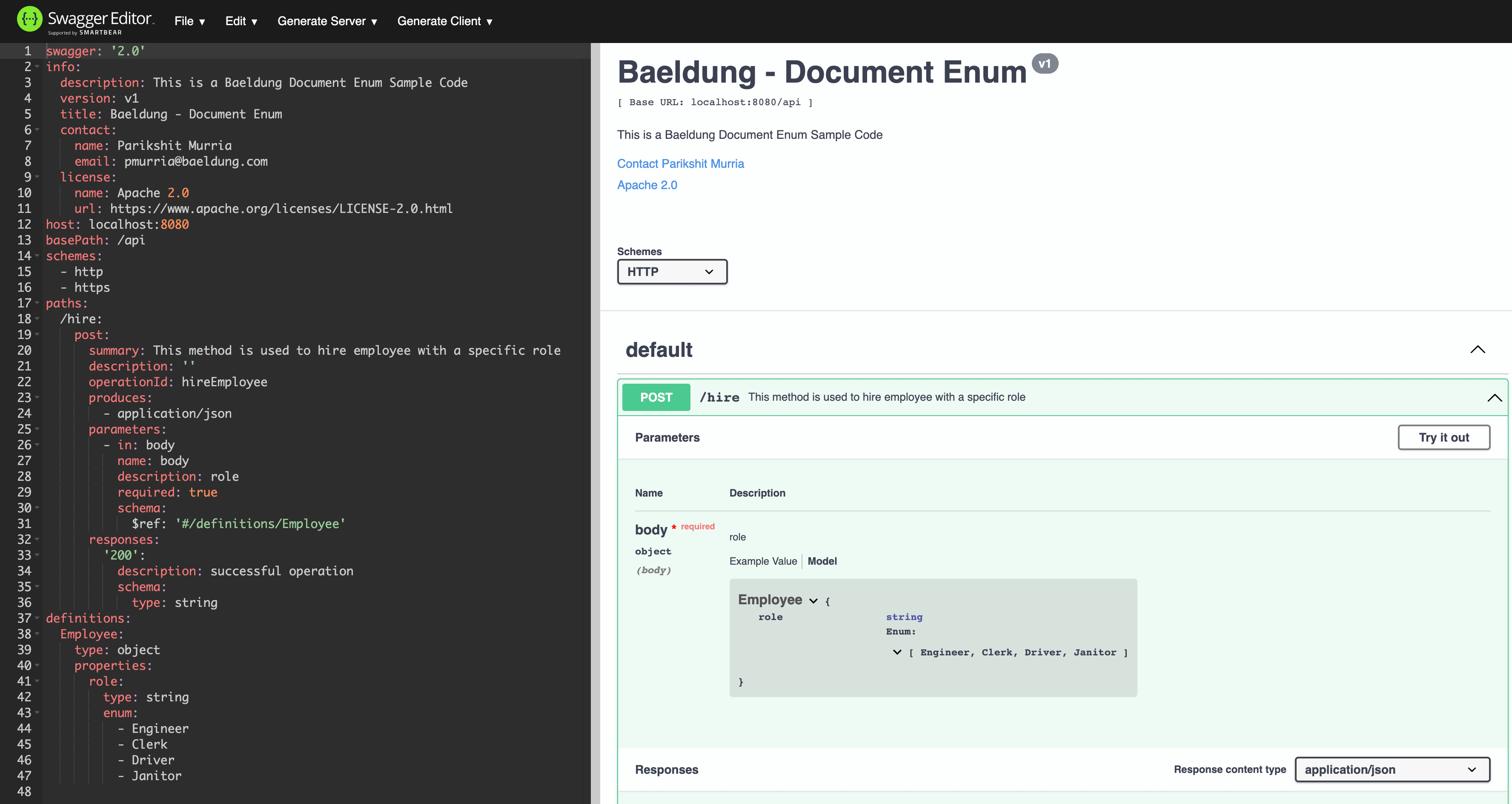Collapse the fold arrow beside paths
1512x804 pixels.
pyautogui.click(x=37, y=304)
